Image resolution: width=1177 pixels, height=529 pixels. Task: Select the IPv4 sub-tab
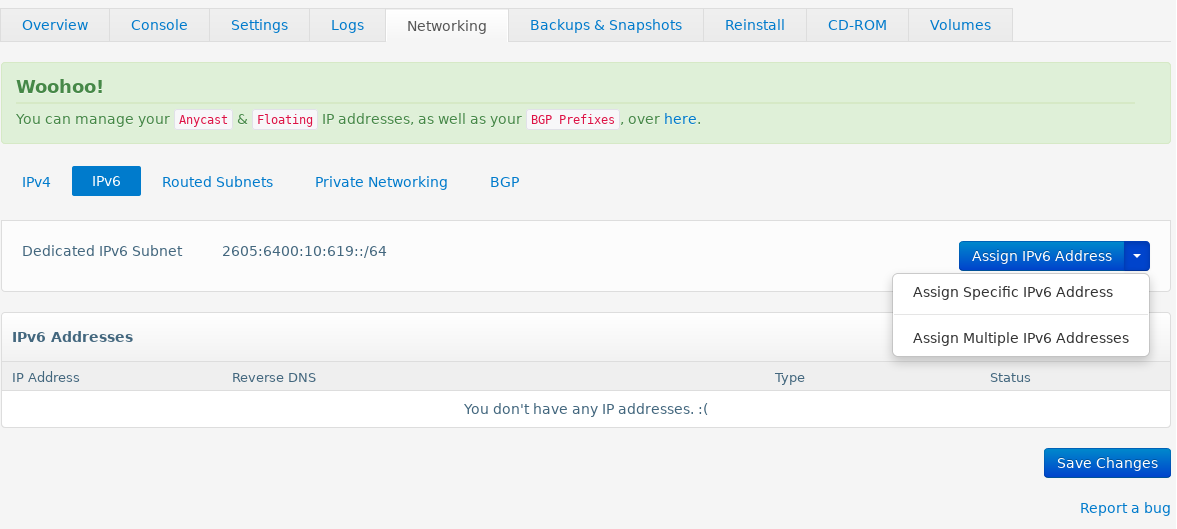[36, 182]
